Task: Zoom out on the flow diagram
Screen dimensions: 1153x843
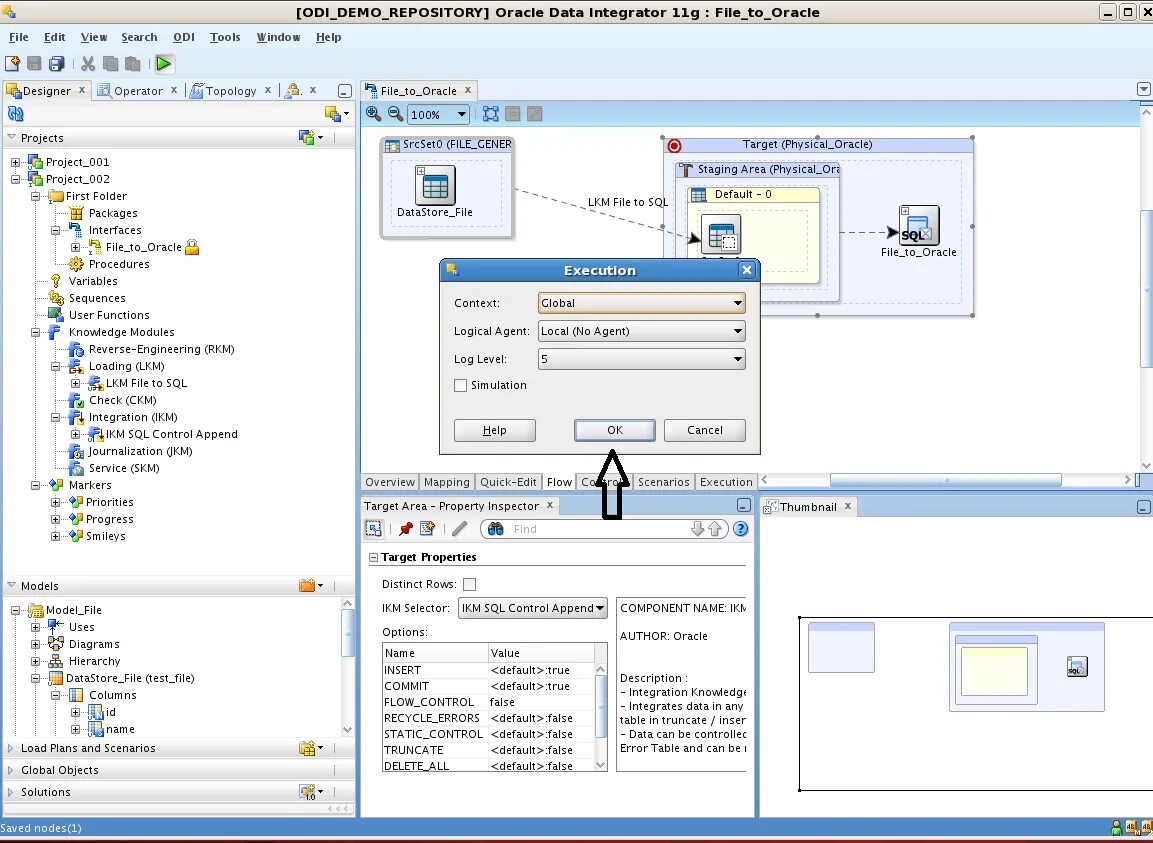Action: [396, 114]
